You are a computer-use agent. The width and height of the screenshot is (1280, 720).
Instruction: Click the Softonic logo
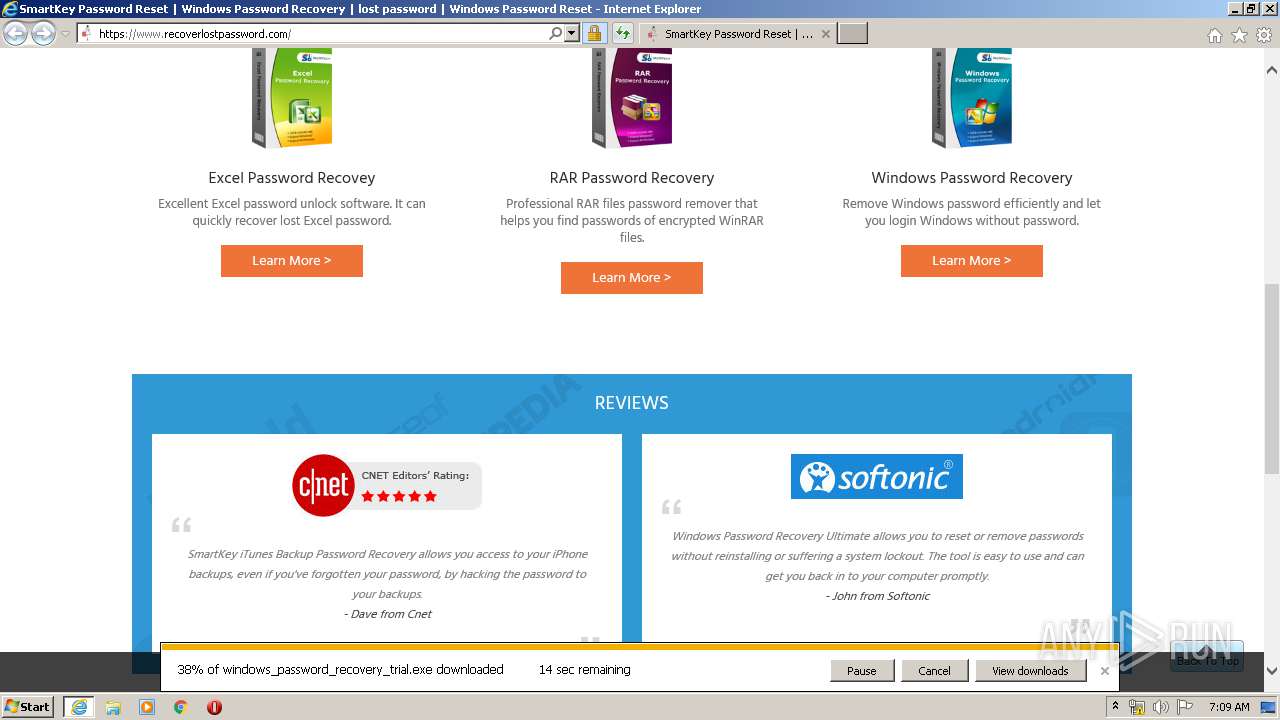pos(877,476)
